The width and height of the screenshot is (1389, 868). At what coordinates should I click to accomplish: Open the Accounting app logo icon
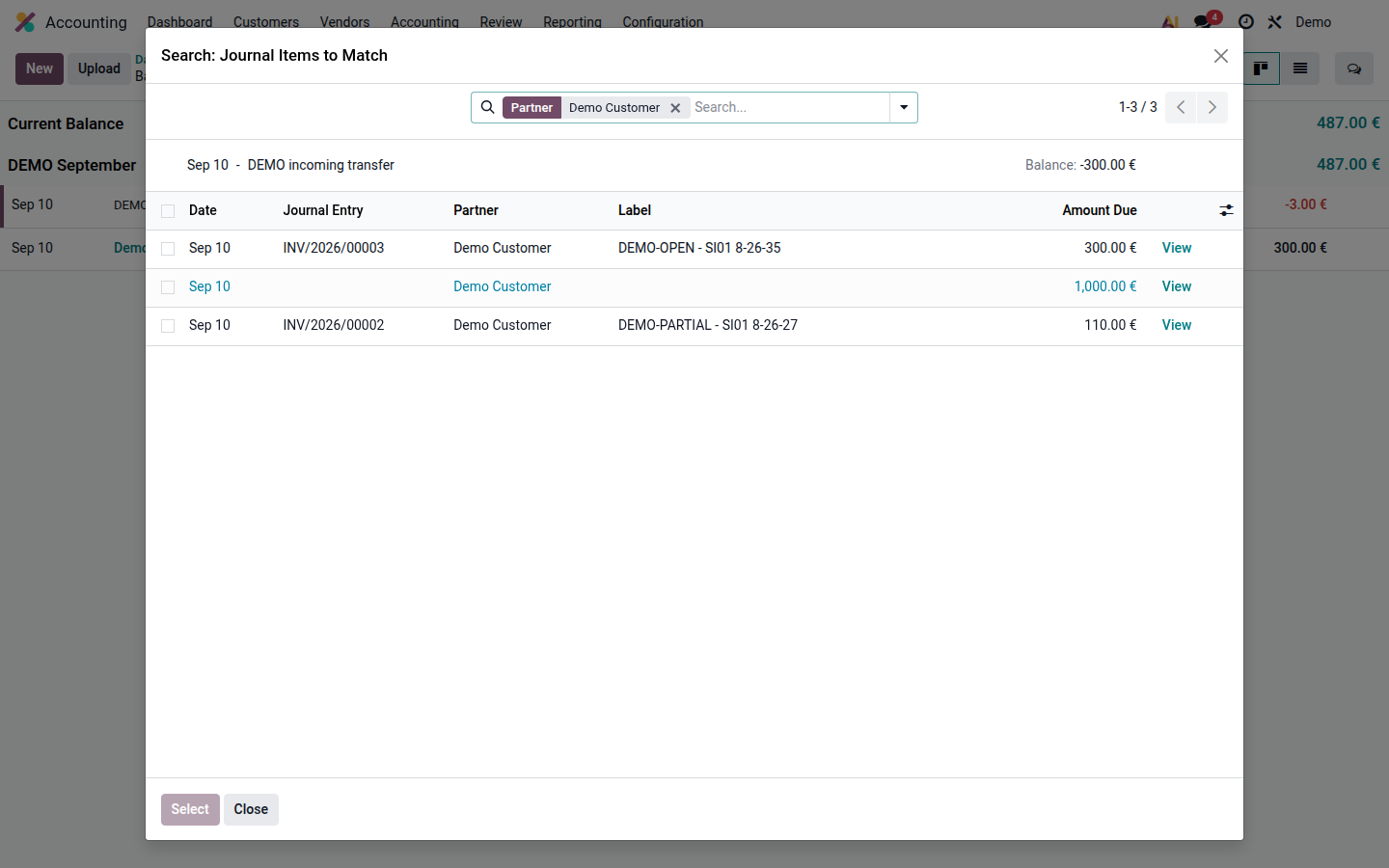[x=25, y=21]
